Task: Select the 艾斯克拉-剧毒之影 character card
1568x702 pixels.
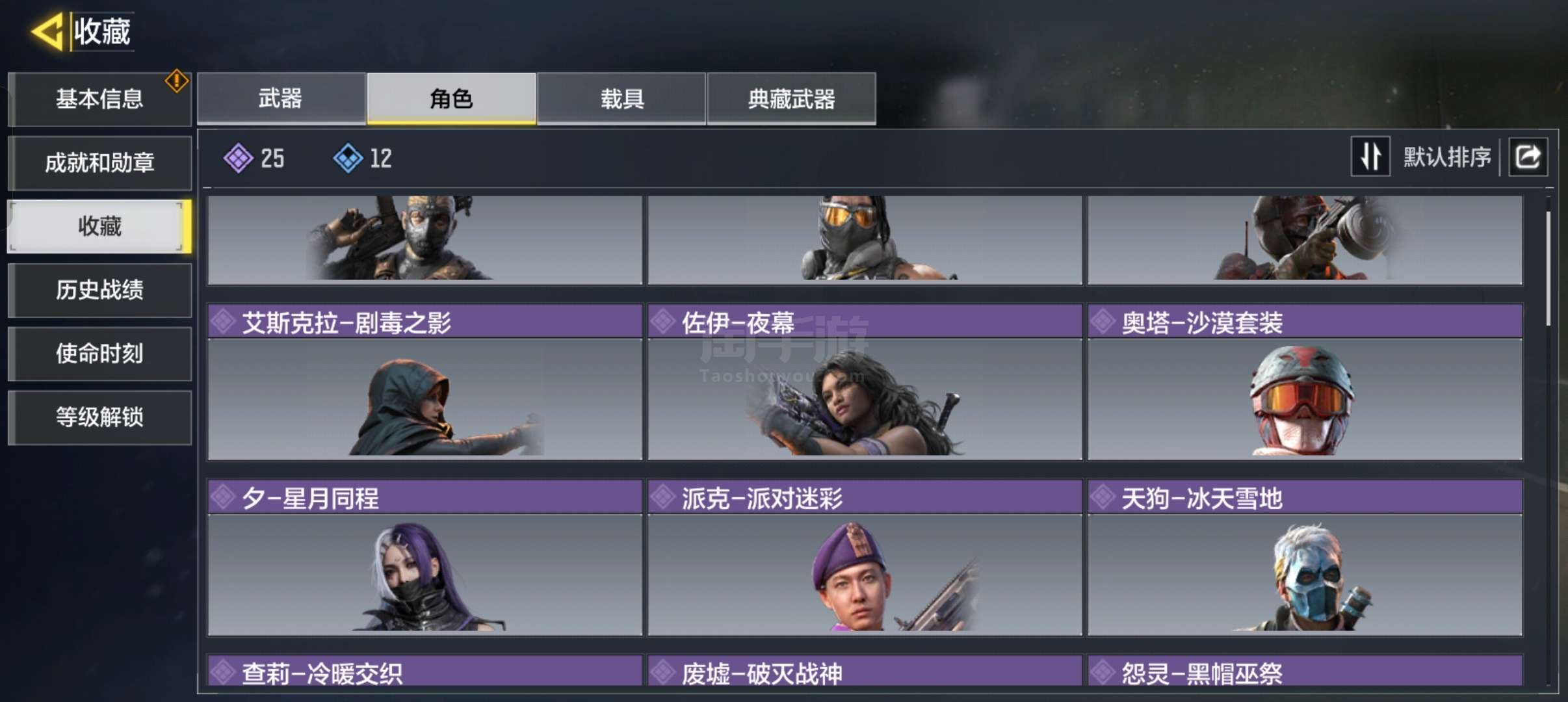Action: click(425, 382)
